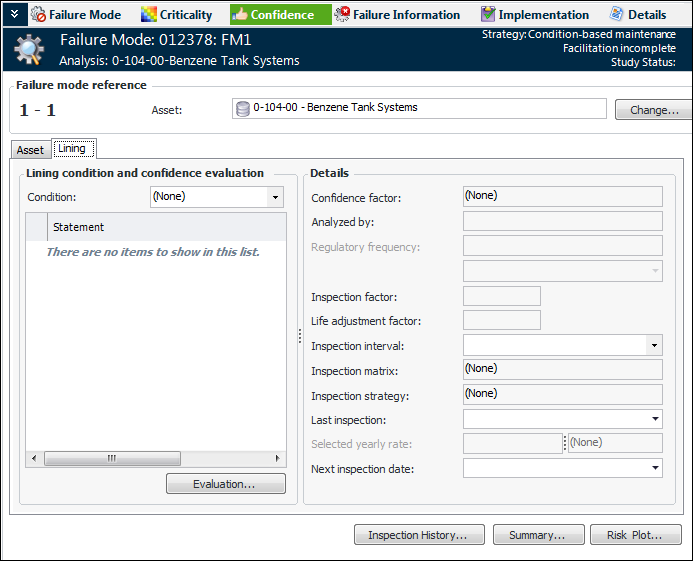Image resolution: width=693 pixels, height=561 pixels.
Task: Click the 'Study Status:' label
Action: click(643, 62)
